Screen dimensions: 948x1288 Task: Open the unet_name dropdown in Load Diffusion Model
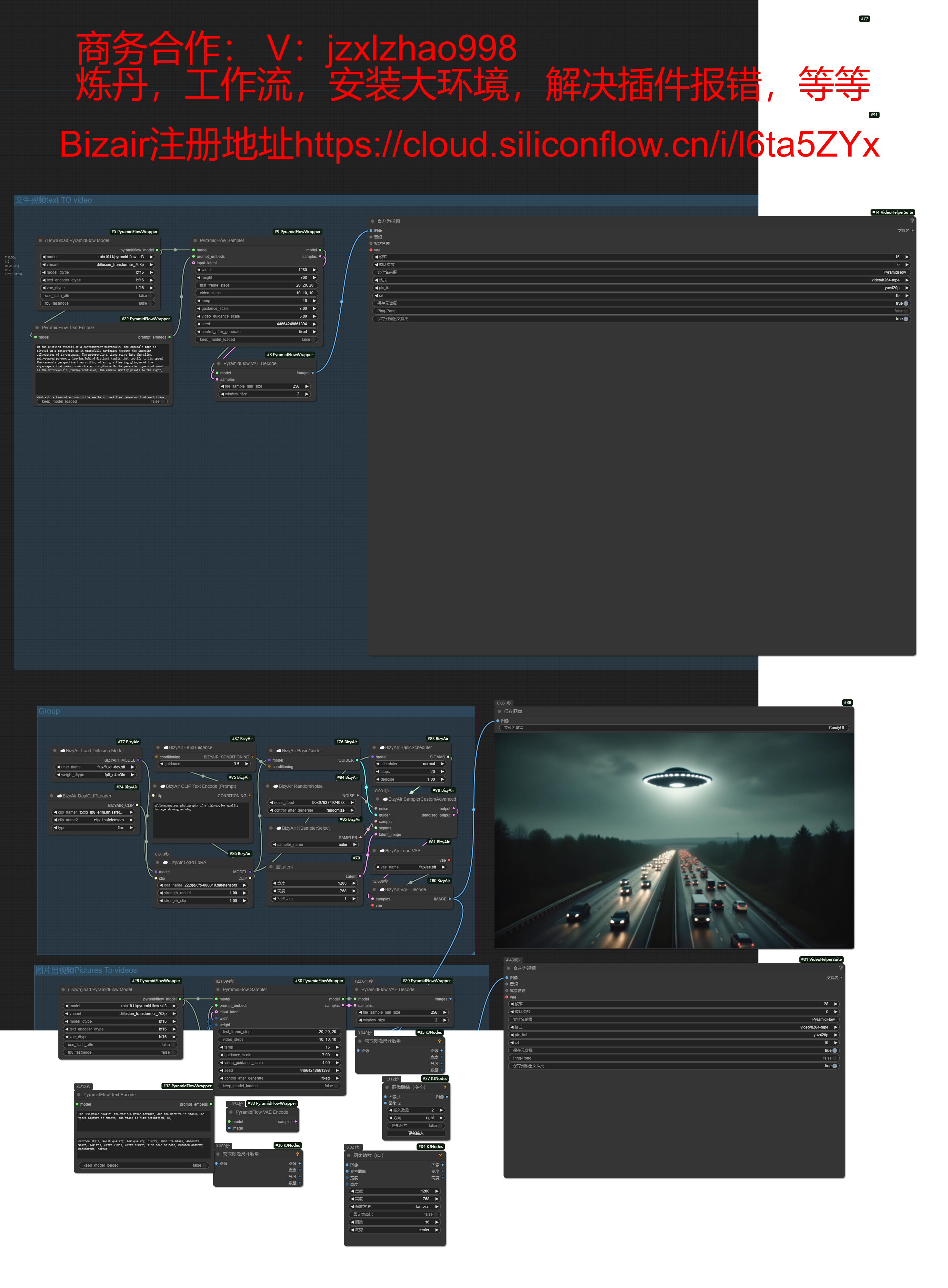tap(96, 767)
